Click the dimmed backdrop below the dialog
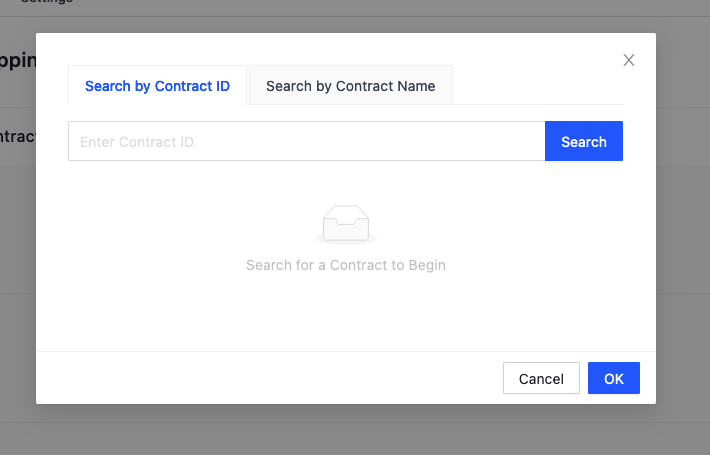The width and height of the screenshot is (710, 455). tap(350, 430)
